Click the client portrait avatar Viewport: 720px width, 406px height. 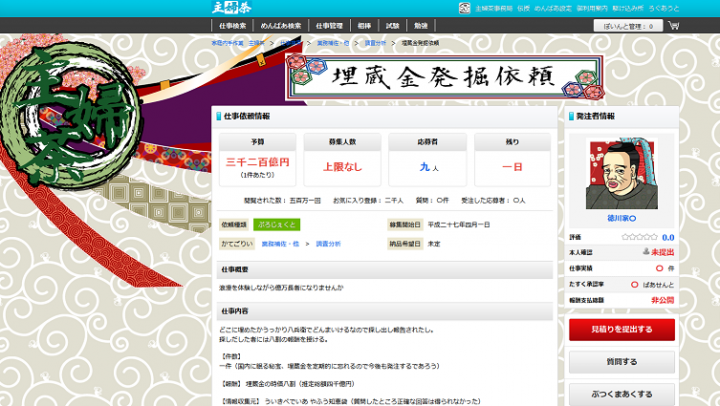click(x=622, y=175)
